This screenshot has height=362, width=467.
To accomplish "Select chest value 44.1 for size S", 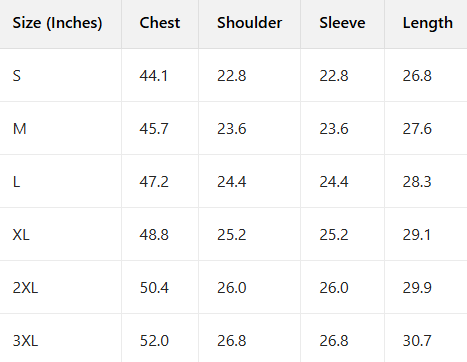I will click(x=153, y=76).
